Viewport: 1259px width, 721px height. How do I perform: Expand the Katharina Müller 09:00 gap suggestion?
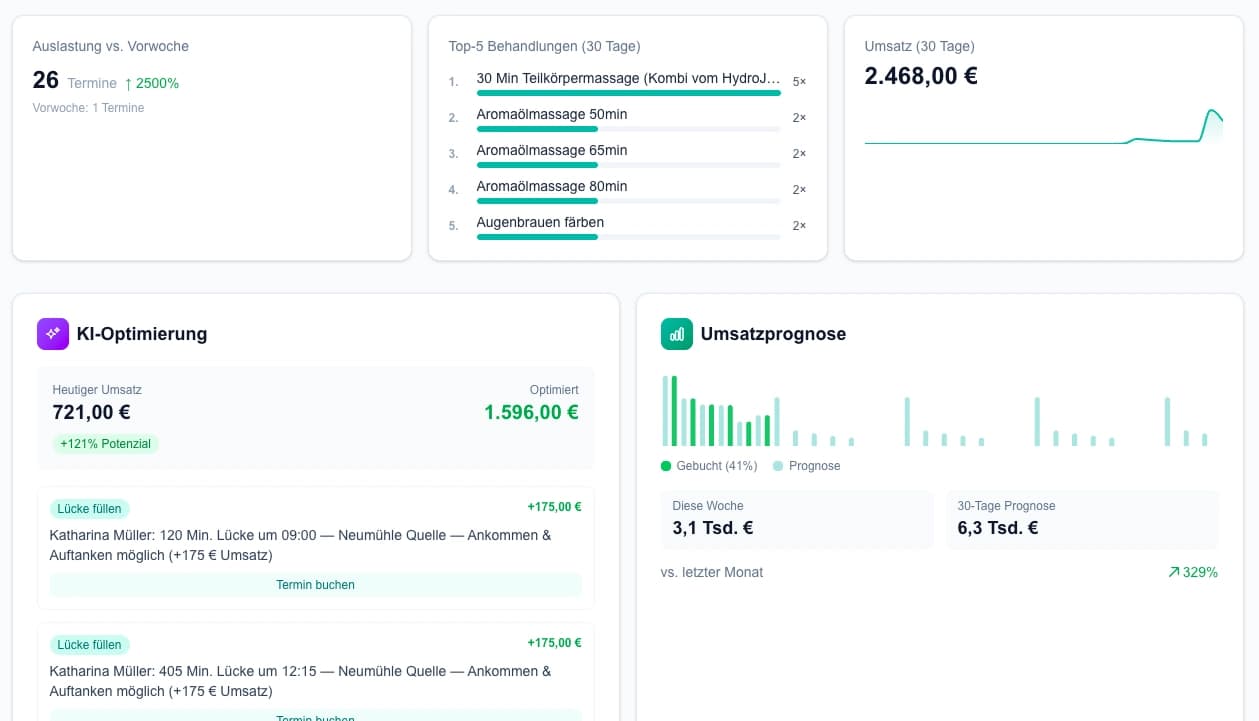tap(316, 545)
